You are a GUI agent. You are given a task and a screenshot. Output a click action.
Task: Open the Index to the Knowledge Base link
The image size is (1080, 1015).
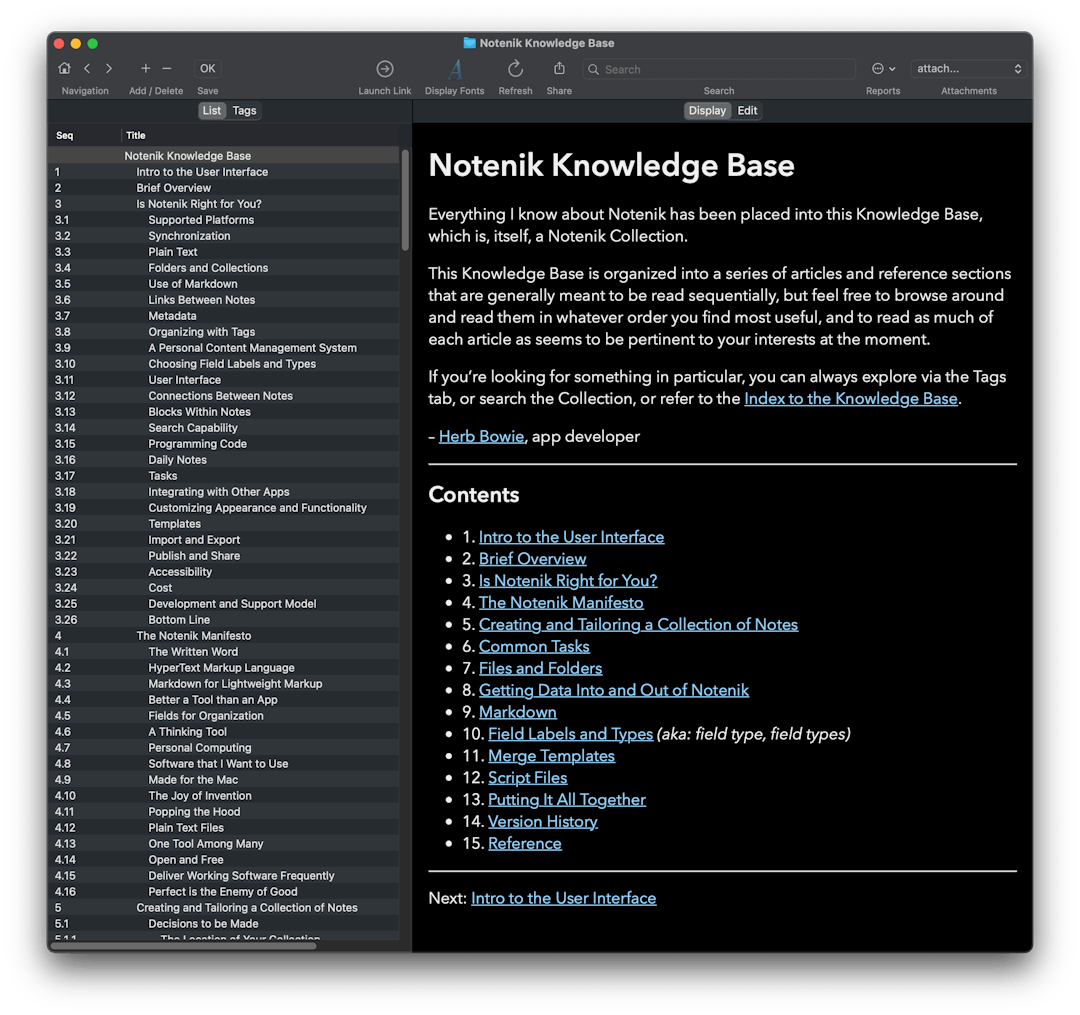pos(850,398)
